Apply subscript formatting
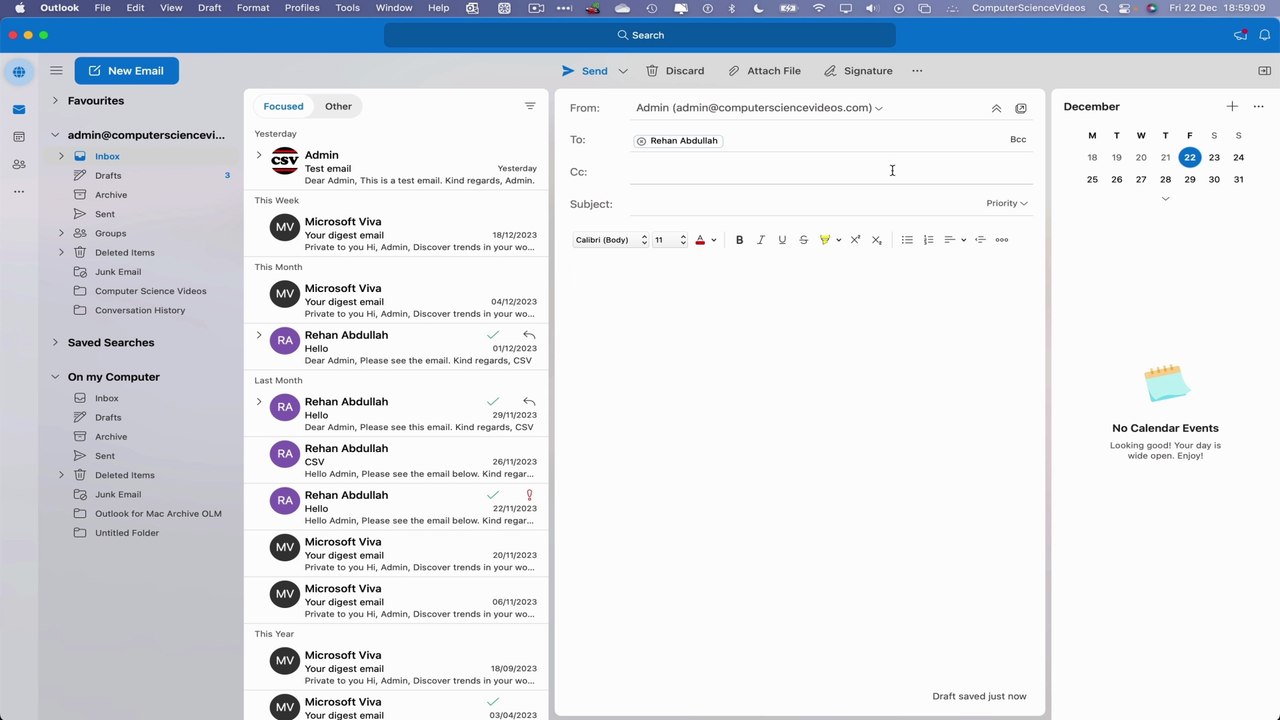 tap(877, 240)
